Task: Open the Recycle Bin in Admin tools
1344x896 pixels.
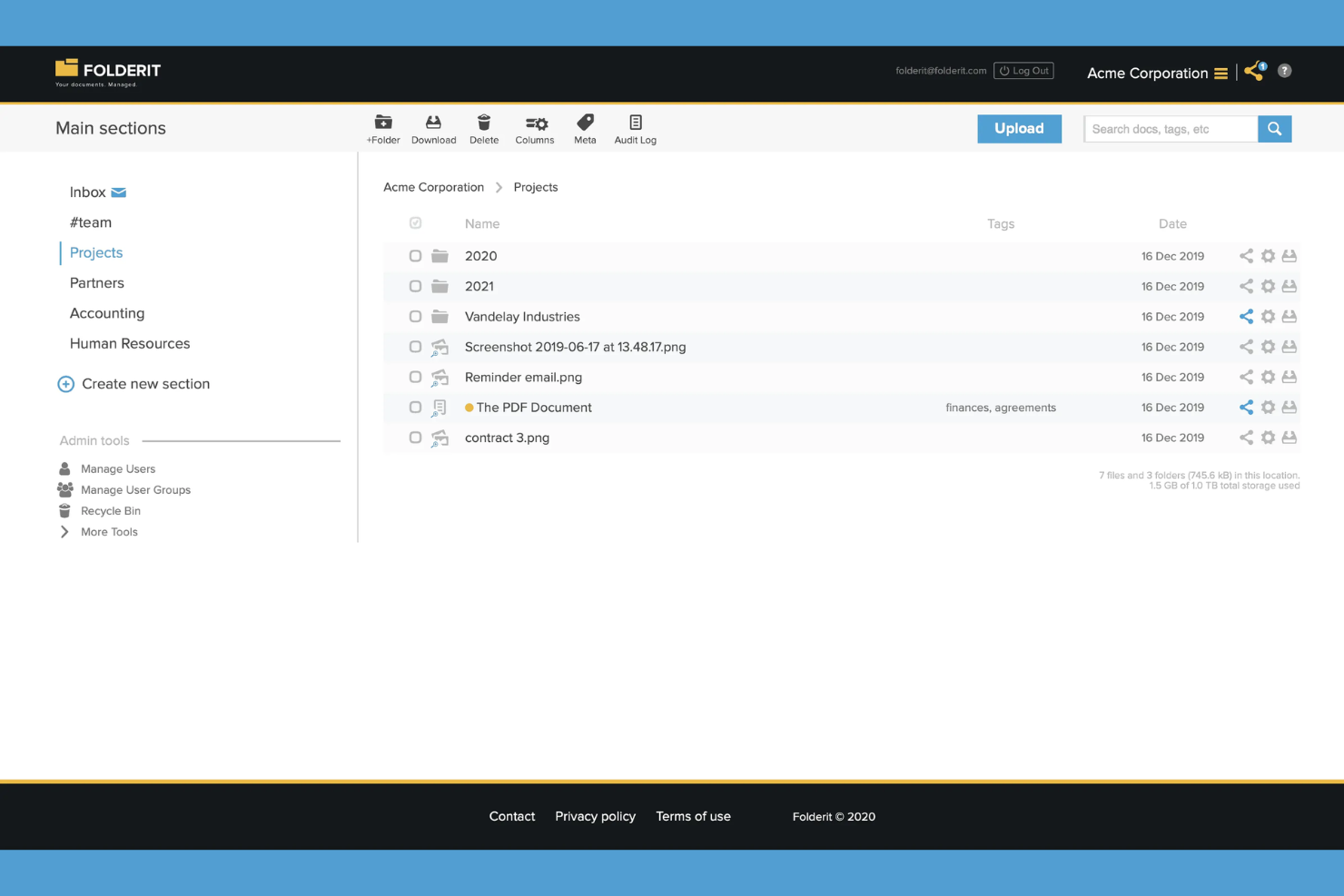Action: (x=111, y=510)
